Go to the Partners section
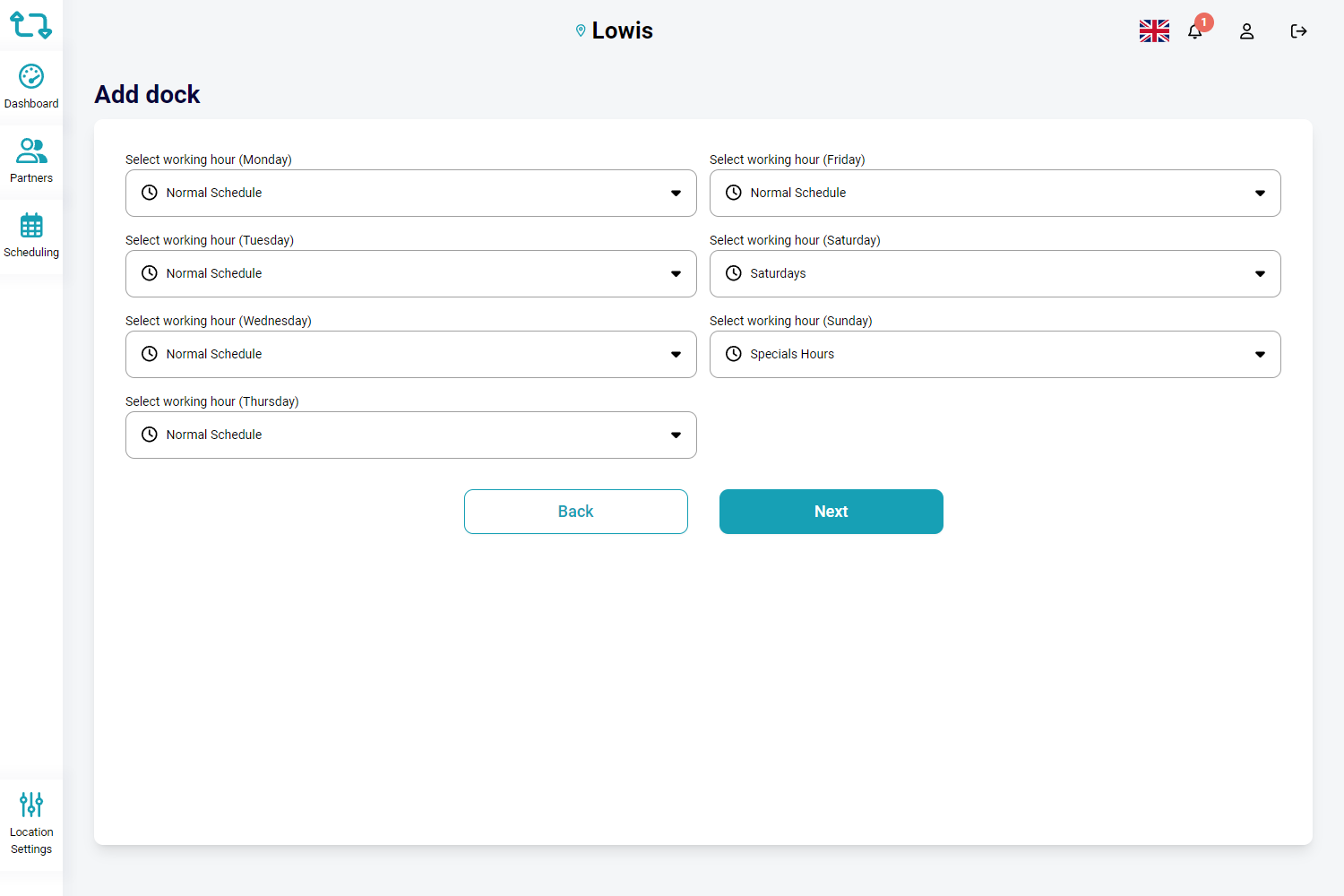1344x896 pixels. click(x=31, y=160)
